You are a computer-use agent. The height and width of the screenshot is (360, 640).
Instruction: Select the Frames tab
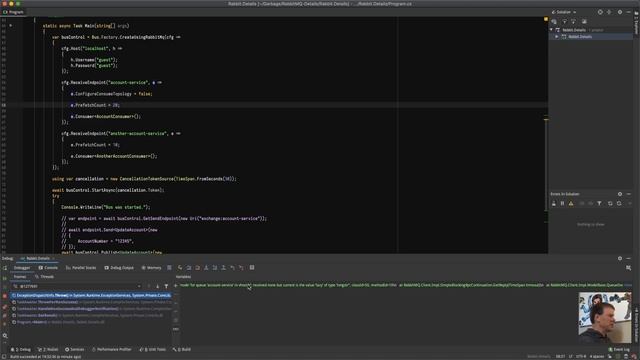pos(20,277)
